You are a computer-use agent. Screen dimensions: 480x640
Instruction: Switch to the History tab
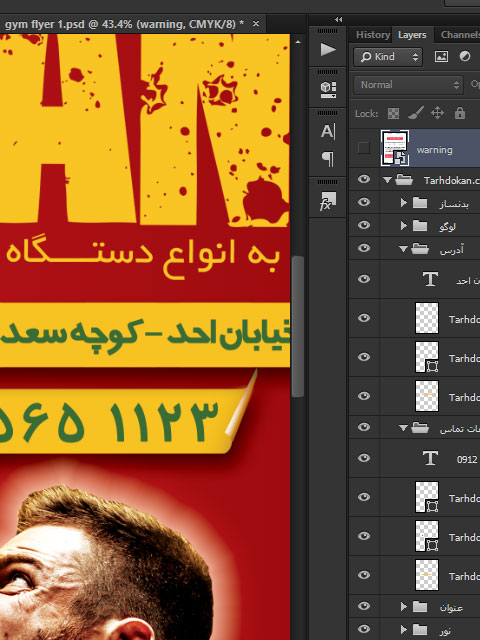(373, 35)
